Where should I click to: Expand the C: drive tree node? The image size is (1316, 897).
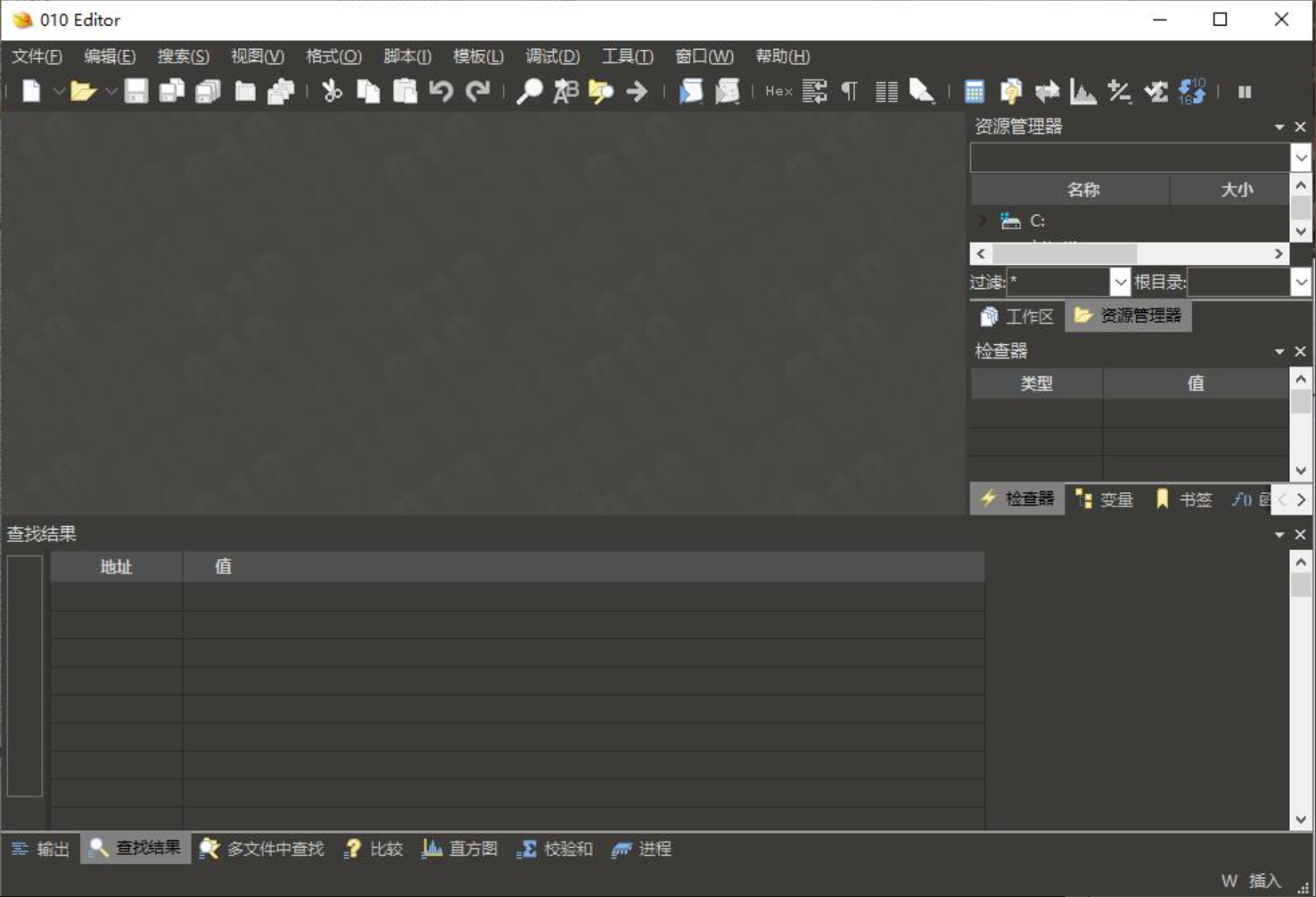coord(983,220)
